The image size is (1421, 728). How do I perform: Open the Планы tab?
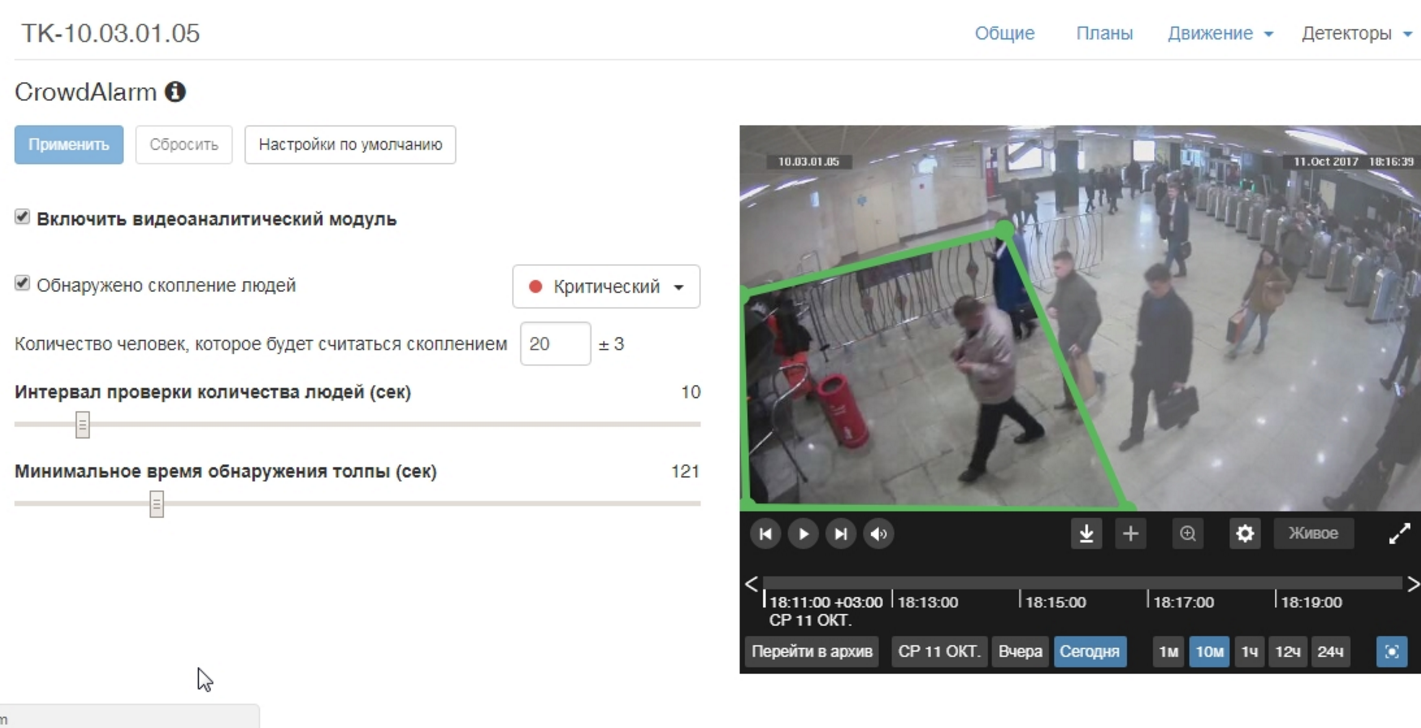pos(1104,33)
